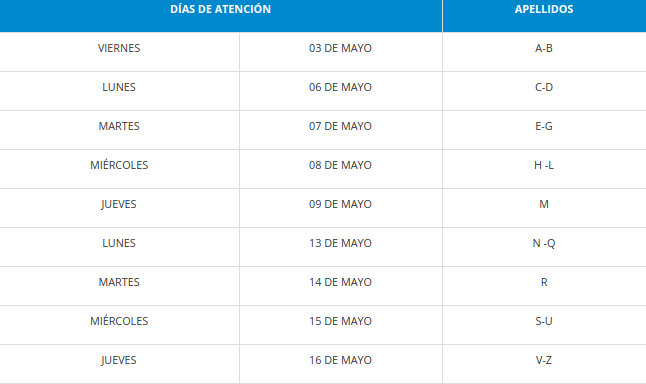This screenshot has width=646, height=384.
Task: Click the A-B surnames cell
Action: click(x=544, y=52)
